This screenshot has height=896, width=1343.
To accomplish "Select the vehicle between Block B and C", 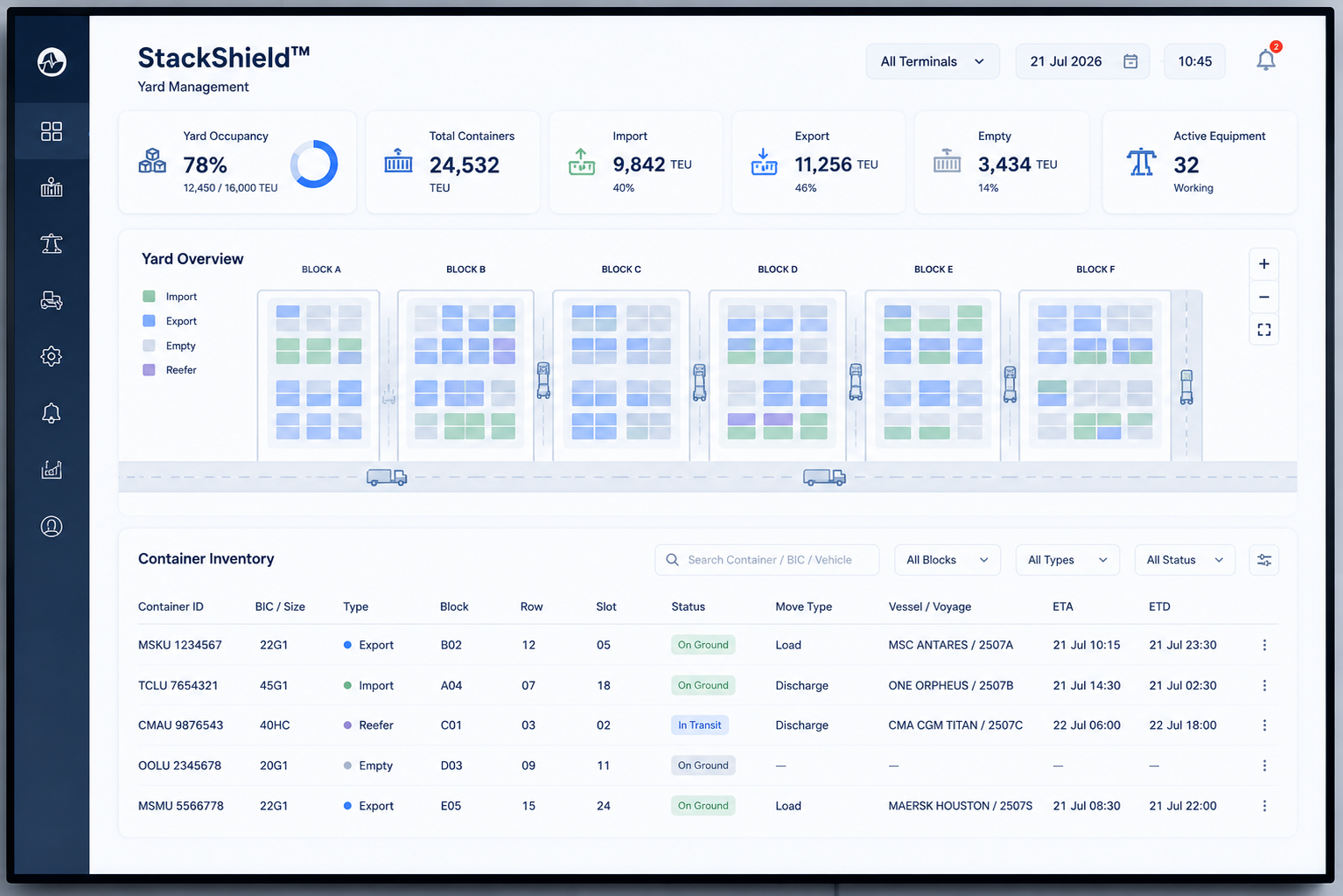I will (x=543, y=381).
